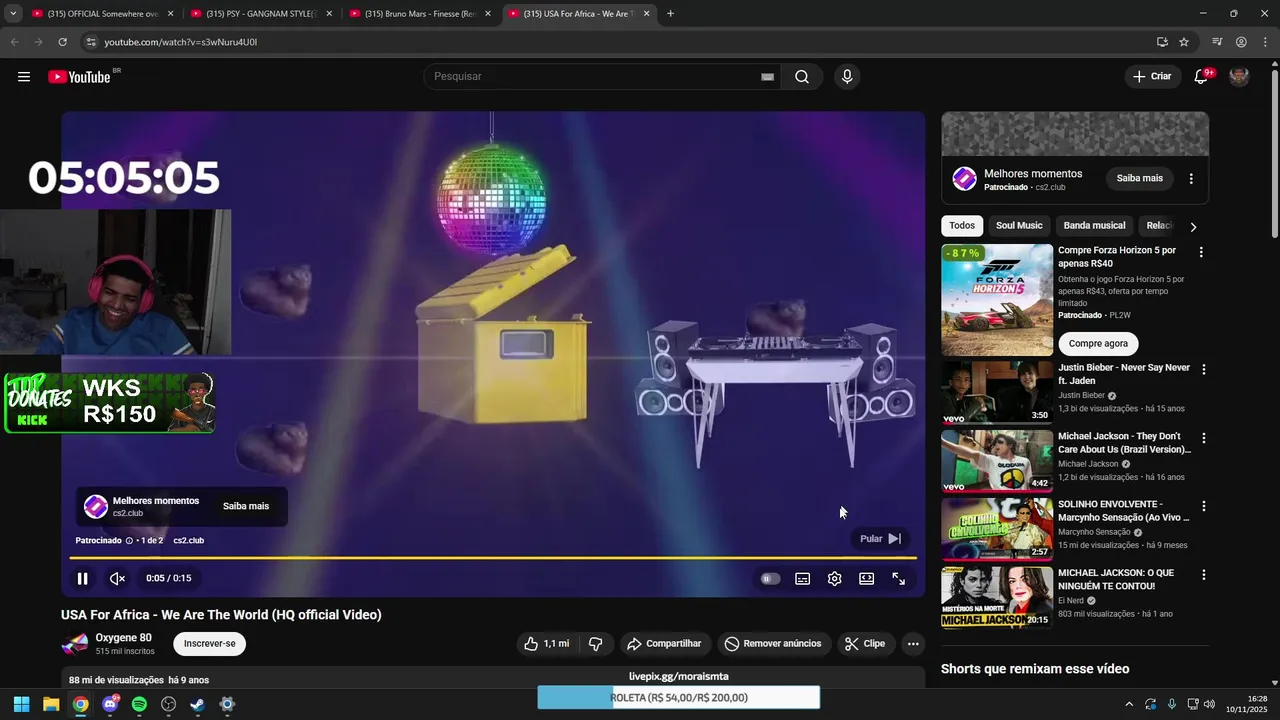Image resolution: width=1280 pixels, height=720 pixels.
Task: Switch to theater mode
Action: tap(867, 579)
